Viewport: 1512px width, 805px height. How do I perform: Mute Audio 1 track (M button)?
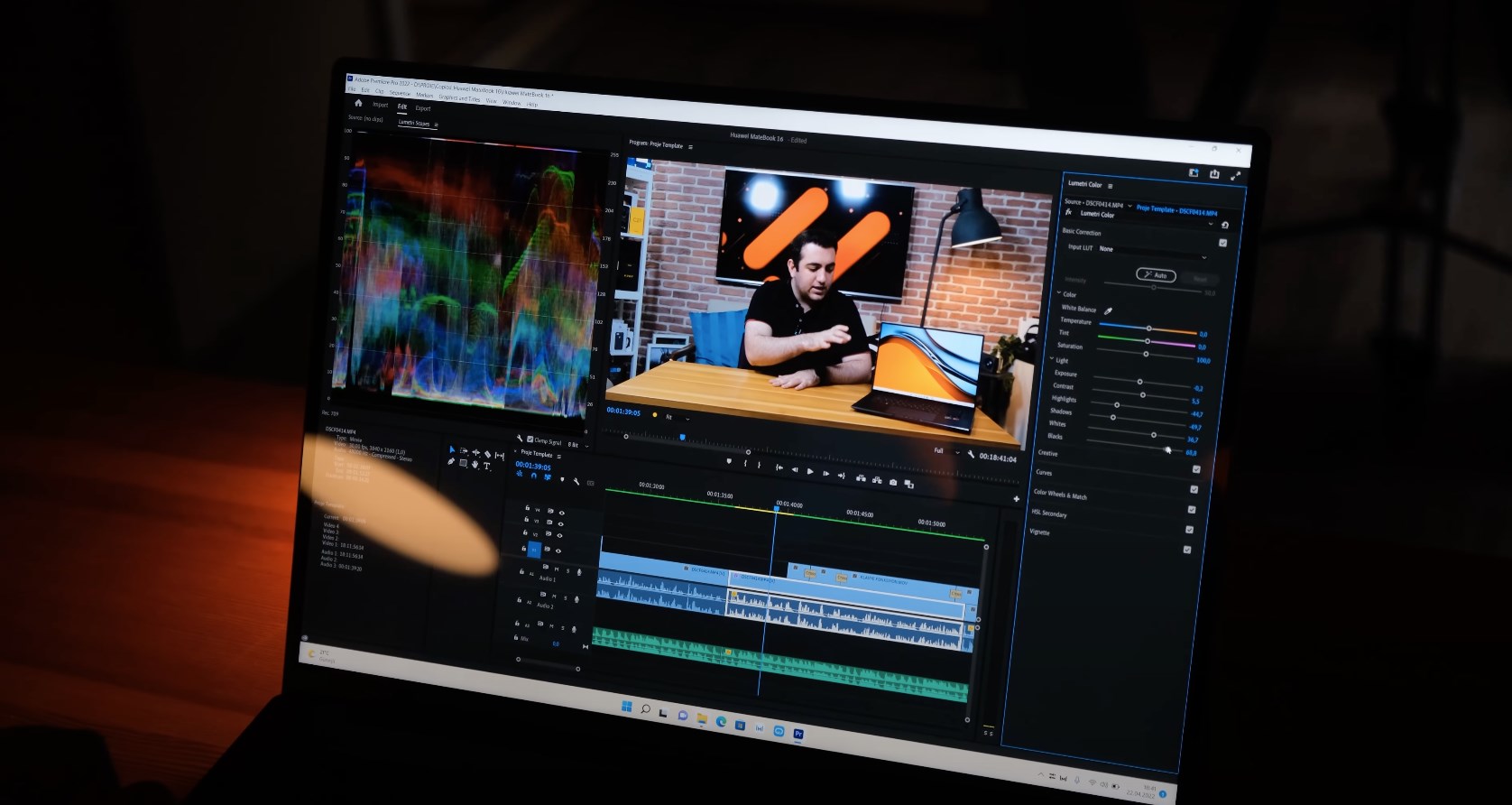[557, 569]
